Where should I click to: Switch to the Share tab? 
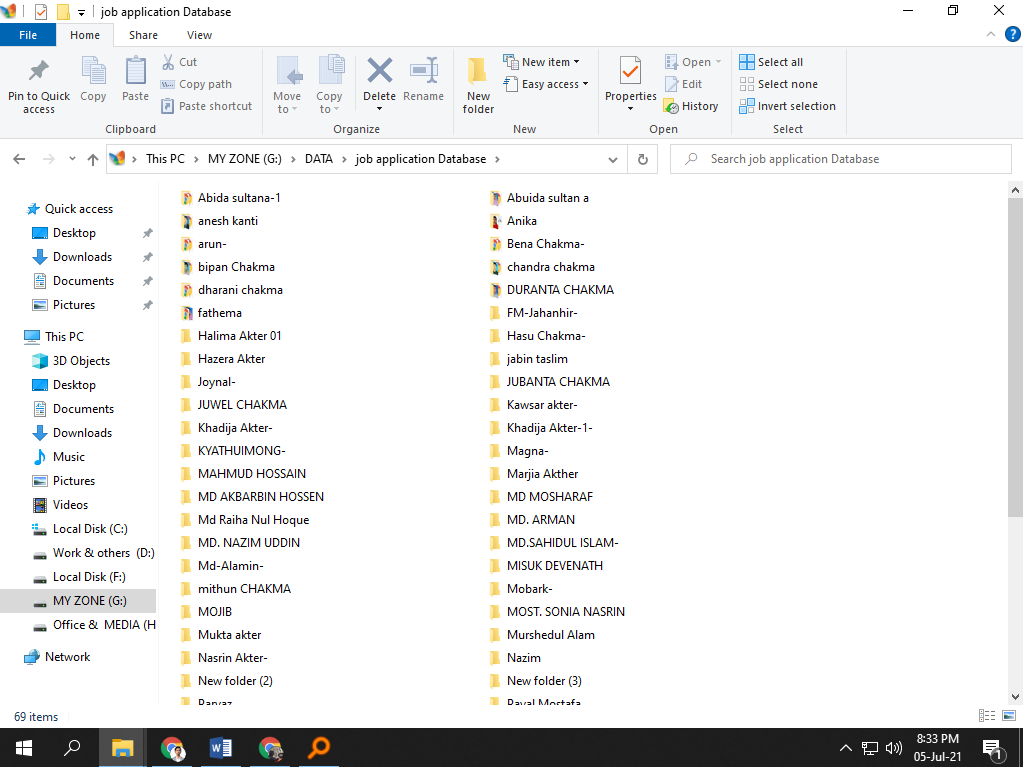(143, 35)
